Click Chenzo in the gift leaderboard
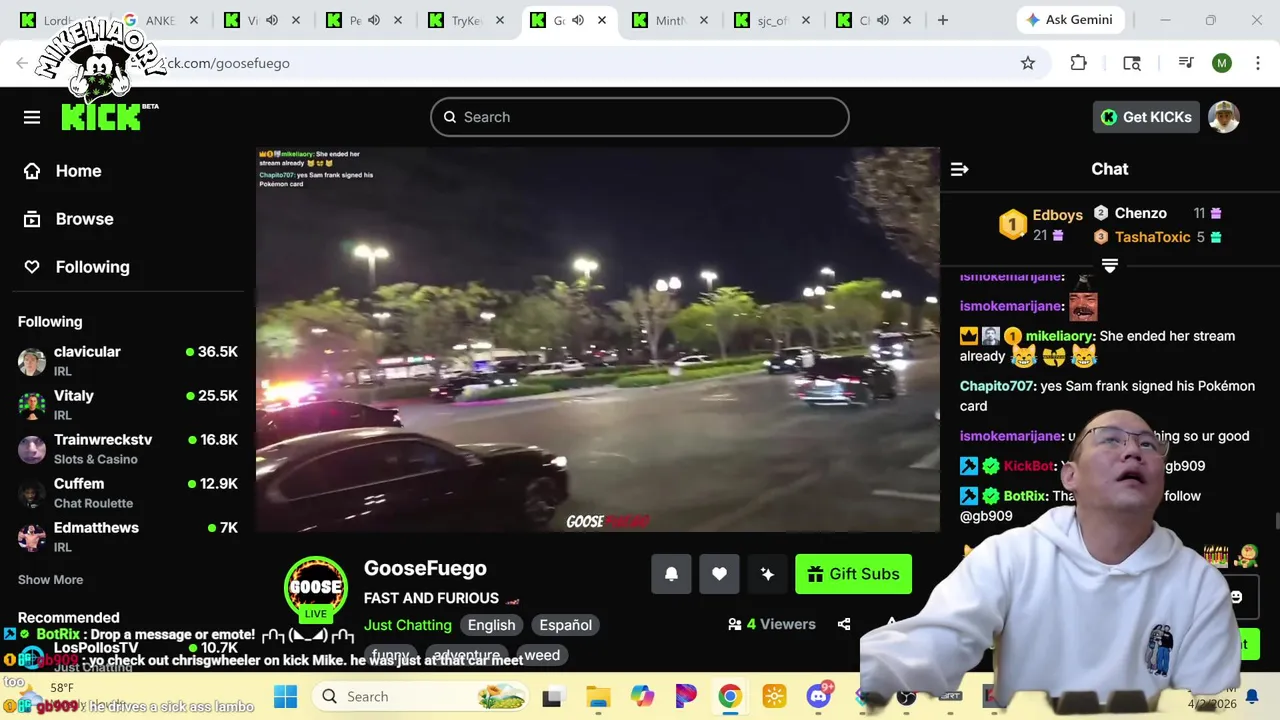Screen dimensions: 1280x720 1140,213
